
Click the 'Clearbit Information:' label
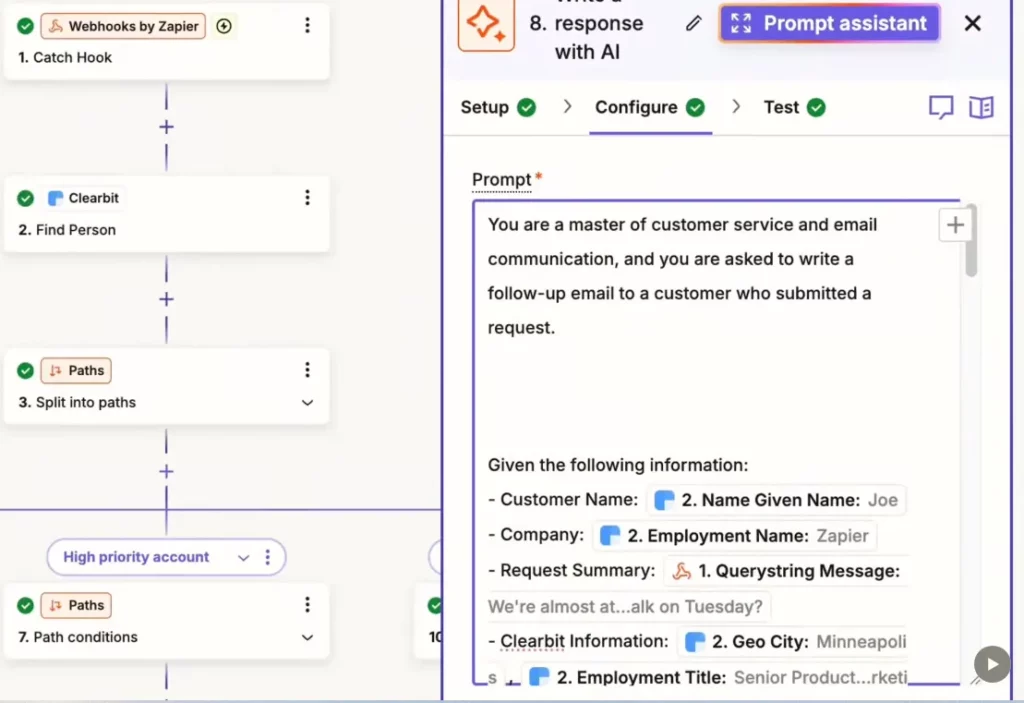[578, 641]
